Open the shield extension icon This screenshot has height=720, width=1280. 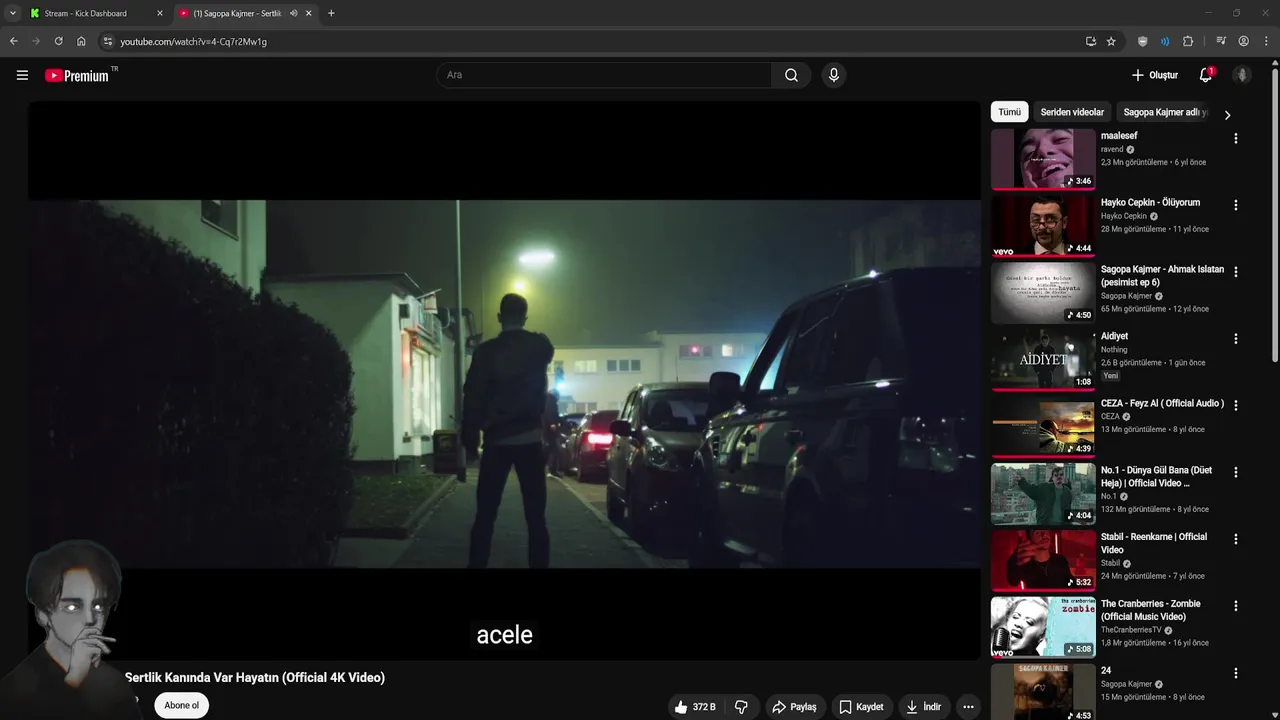point(1143,41)
